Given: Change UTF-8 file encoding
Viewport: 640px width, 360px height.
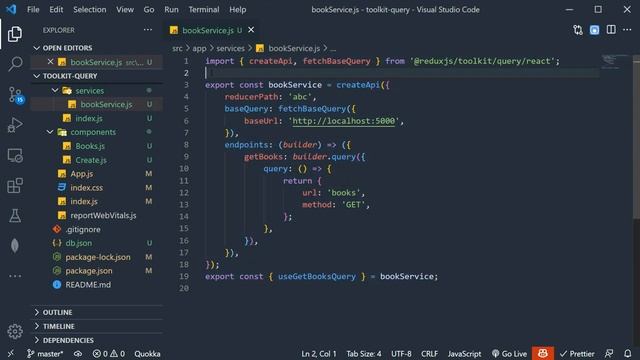Looking at the screenshot, I should 401,353.
